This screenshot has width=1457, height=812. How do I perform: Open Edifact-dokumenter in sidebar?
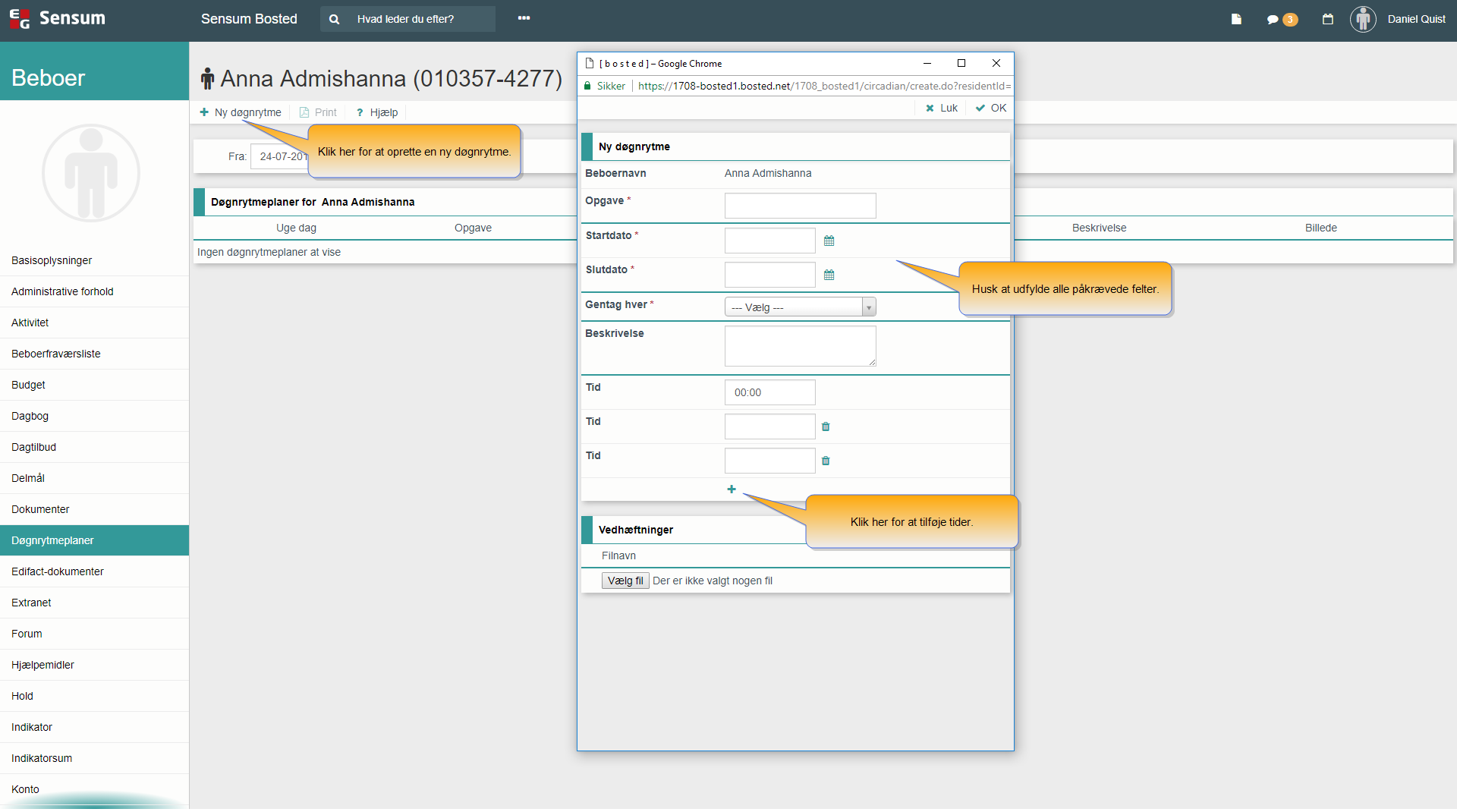pos(94,571)
